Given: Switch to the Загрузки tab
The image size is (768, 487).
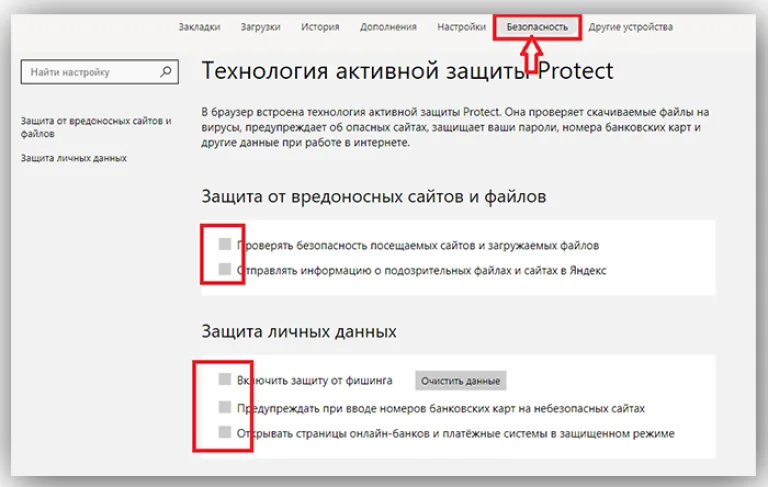Looking at the screenshot, I should pyautogui.click(x=261, y=27).
